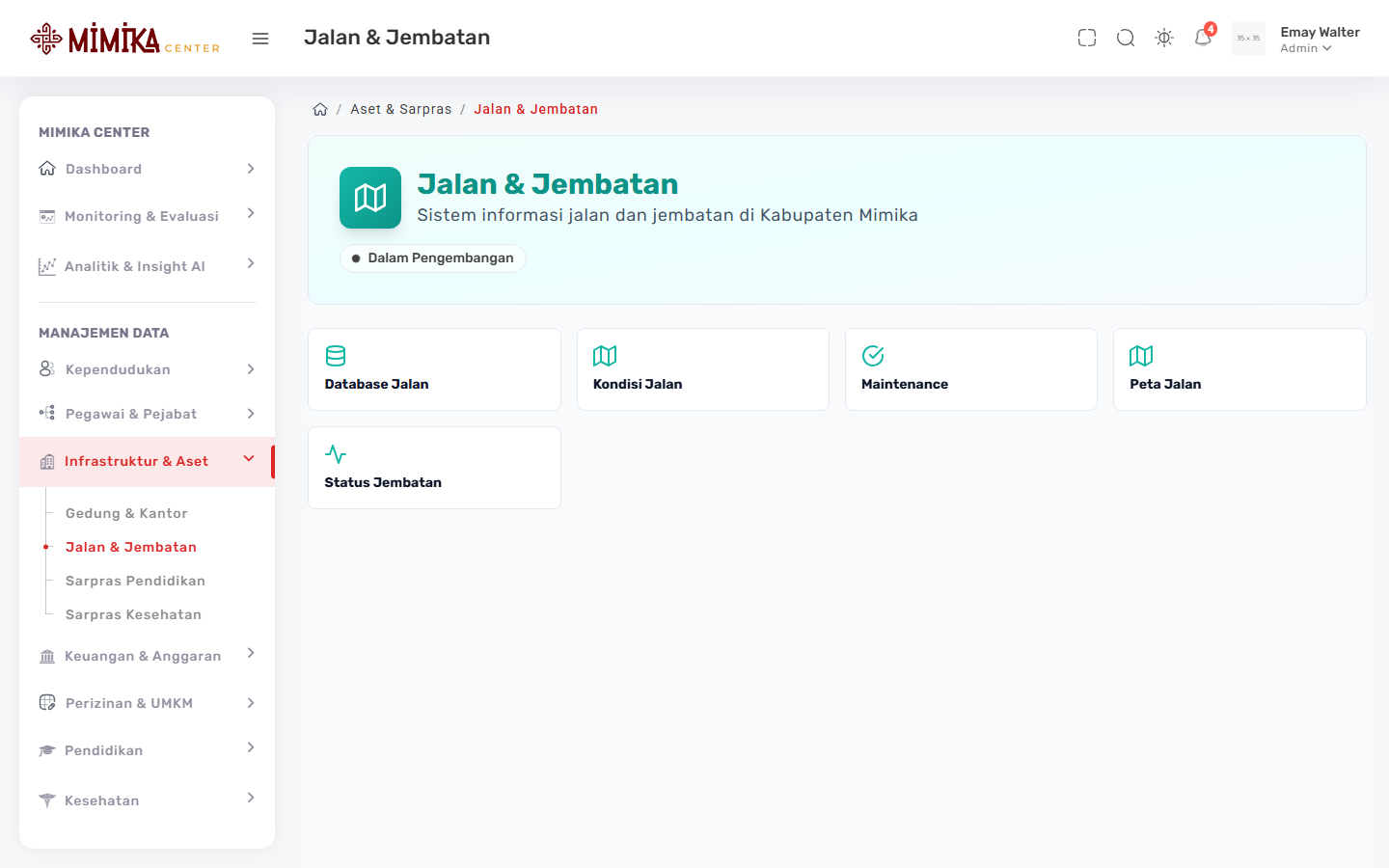The width and height of the screenshot is (1389, 868).
Task: Open Kependudukan menu item
Action: pyautogui.click(x=147, y=369)
